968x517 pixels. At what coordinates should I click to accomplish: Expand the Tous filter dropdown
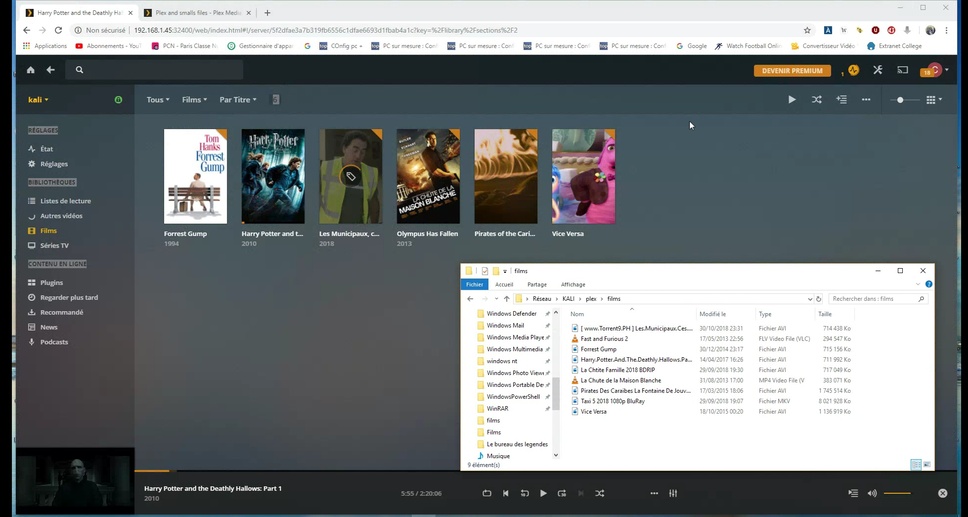(157, 100)
